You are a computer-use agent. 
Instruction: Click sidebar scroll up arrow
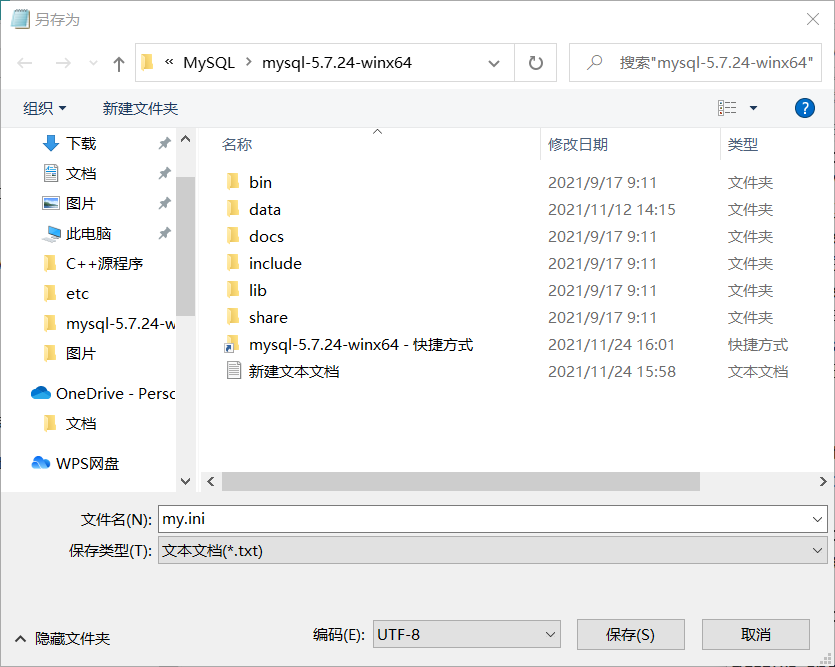[x=185, y=139]
